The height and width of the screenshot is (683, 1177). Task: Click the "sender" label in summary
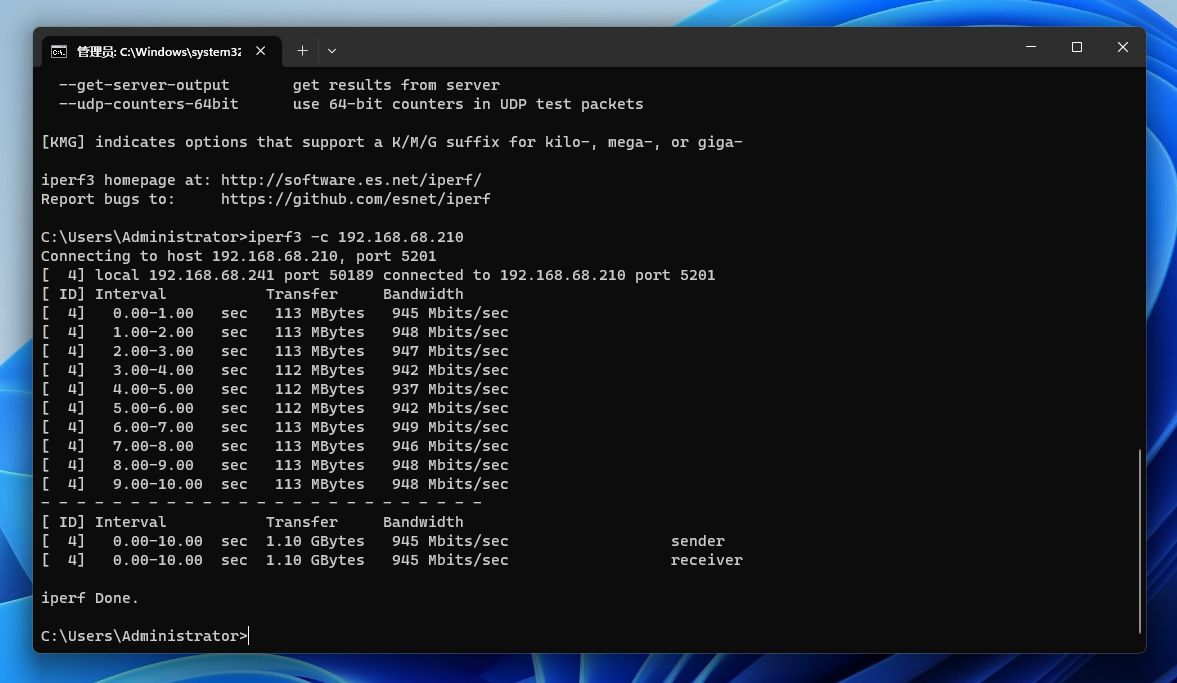coord(697,541)
